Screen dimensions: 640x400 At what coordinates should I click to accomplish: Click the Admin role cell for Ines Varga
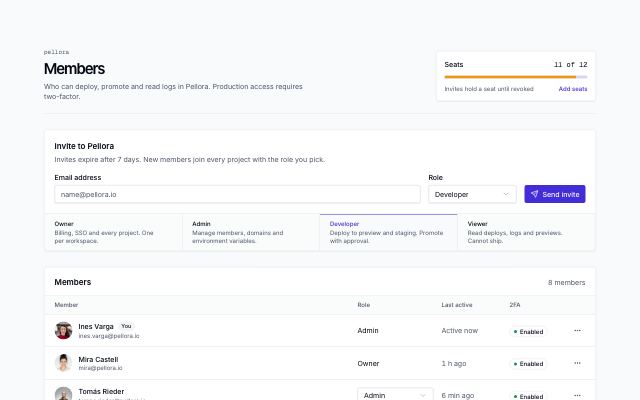coord(368,331)
